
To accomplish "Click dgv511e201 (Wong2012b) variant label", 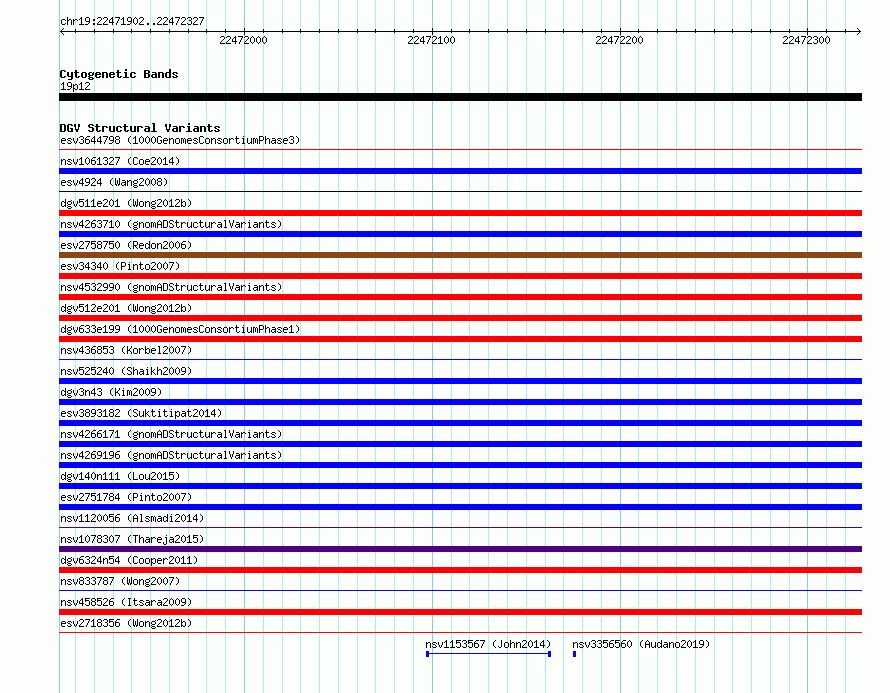I will pos(126,203).
